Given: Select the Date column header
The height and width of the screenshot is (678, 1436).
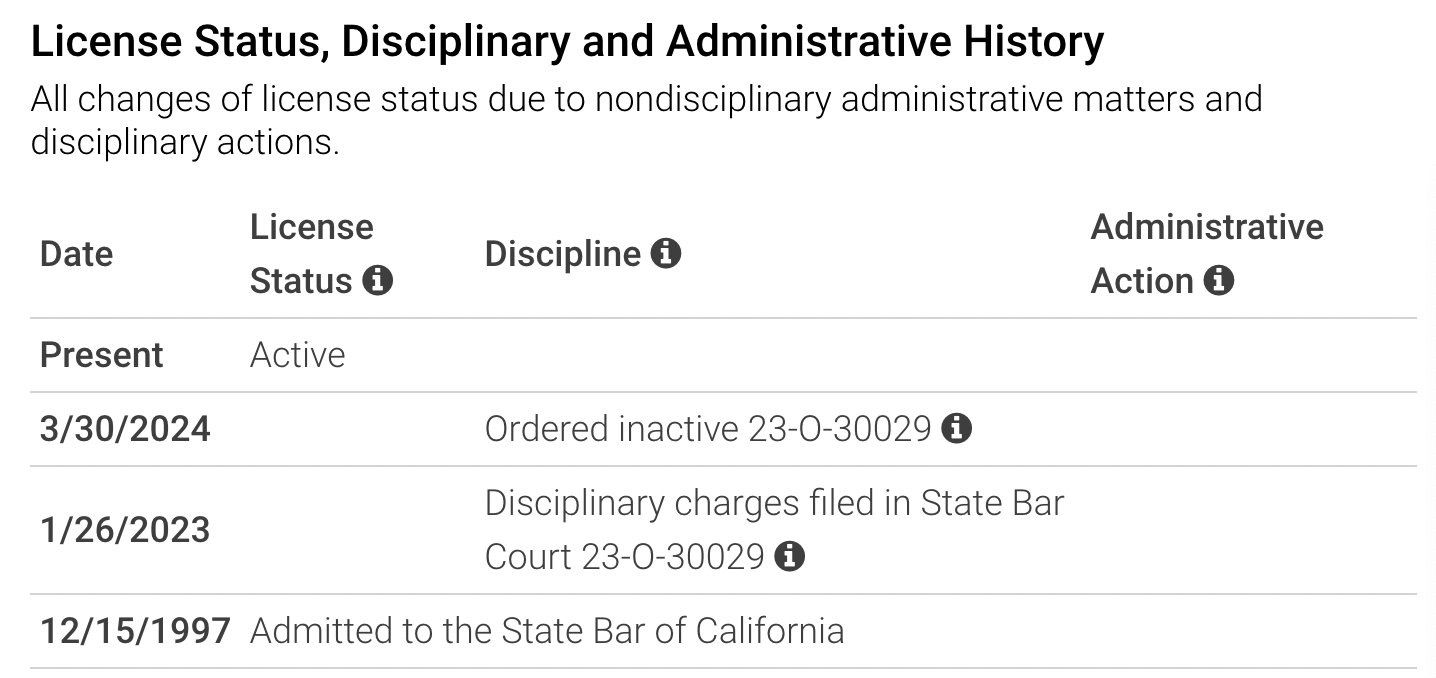Looking at the screenshot, I should point(76,254).
